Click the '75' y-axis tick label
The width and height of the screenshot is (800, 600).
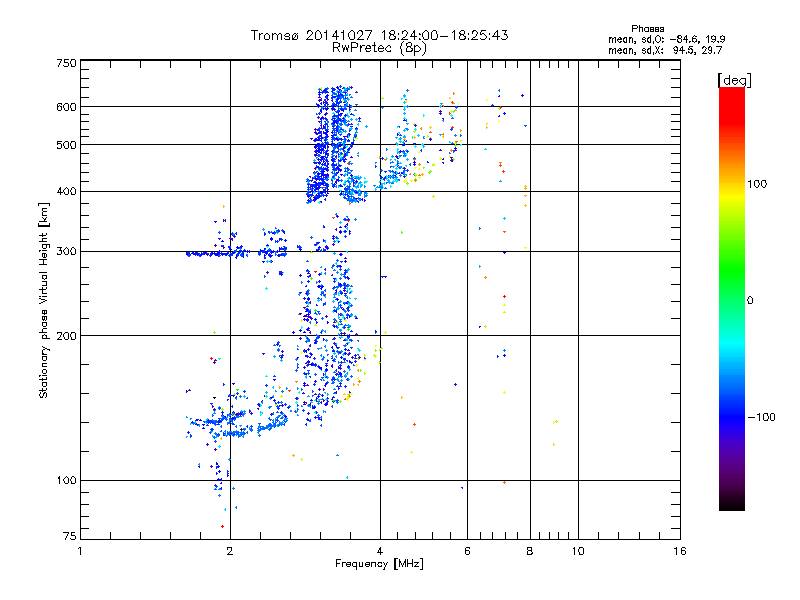(x=70, y=536)
